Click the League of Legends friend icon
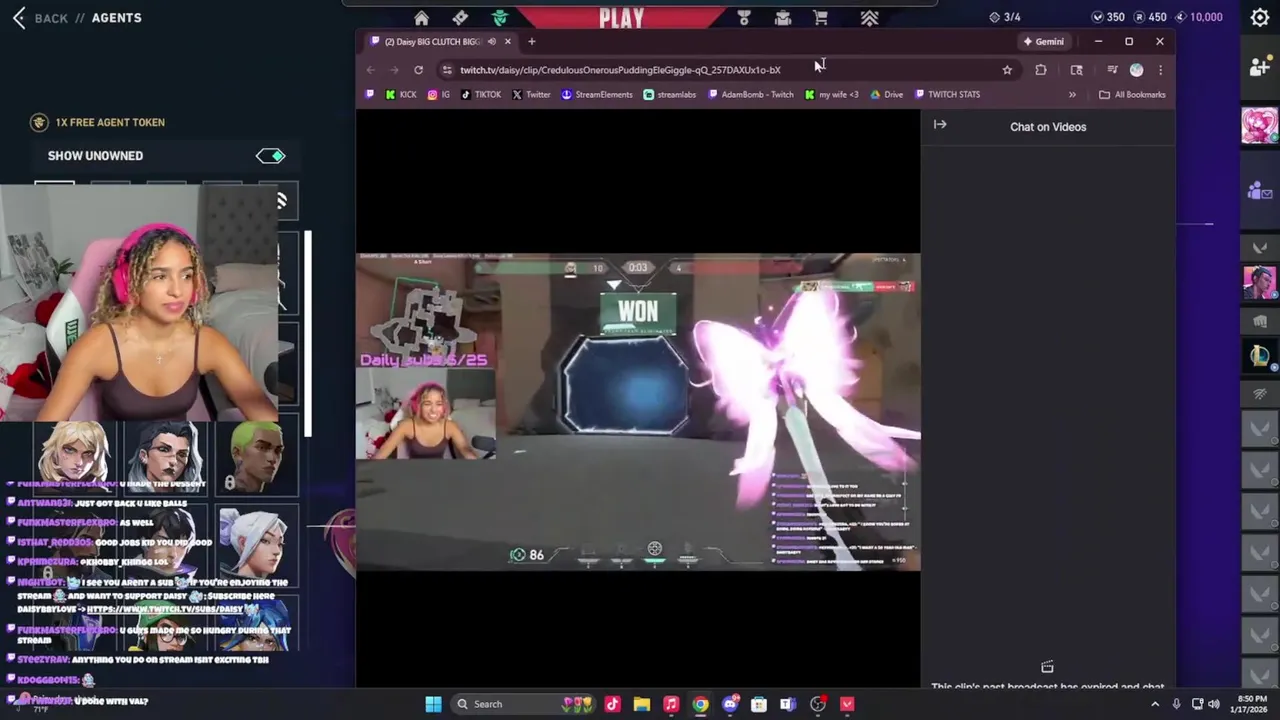 coord(1259,355)
